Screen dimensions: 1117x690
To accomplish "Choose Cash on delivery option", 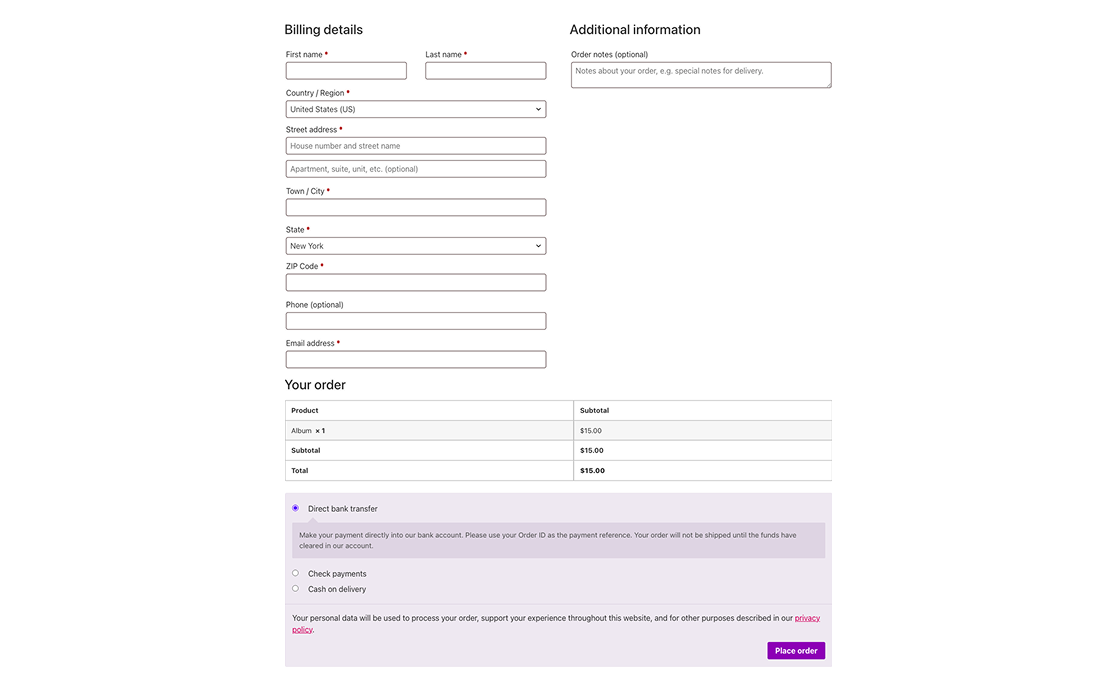I will (x=295, y=588).
